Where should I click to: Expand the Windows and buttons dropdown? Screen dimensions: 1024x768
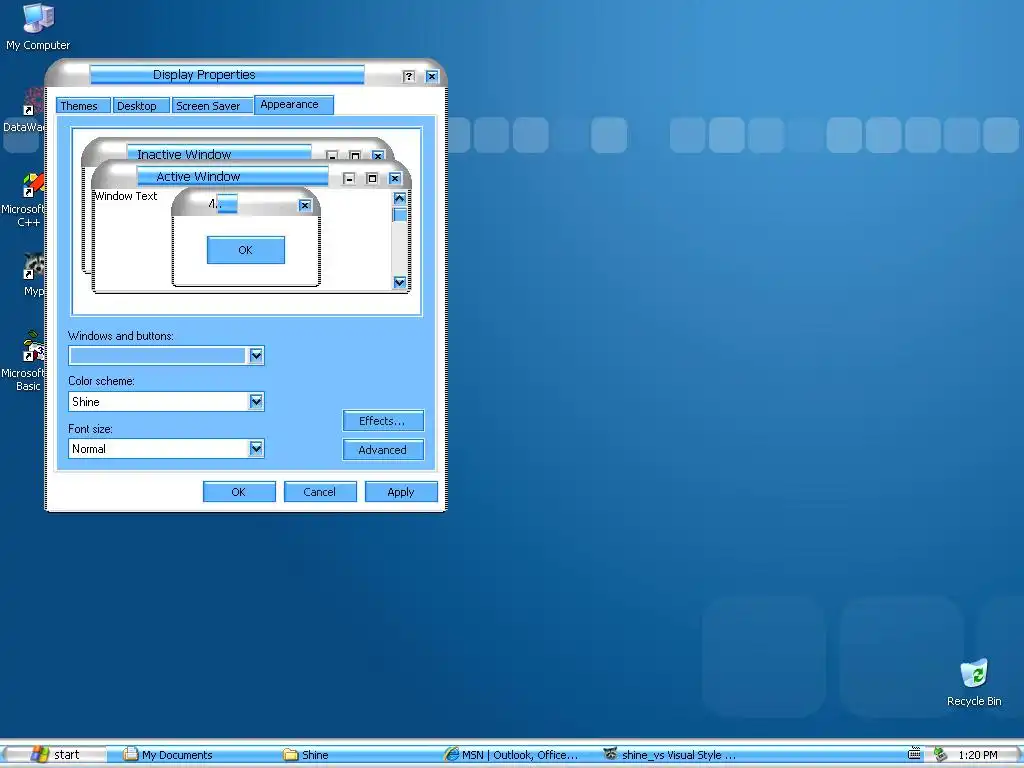[x=256, y=355]
